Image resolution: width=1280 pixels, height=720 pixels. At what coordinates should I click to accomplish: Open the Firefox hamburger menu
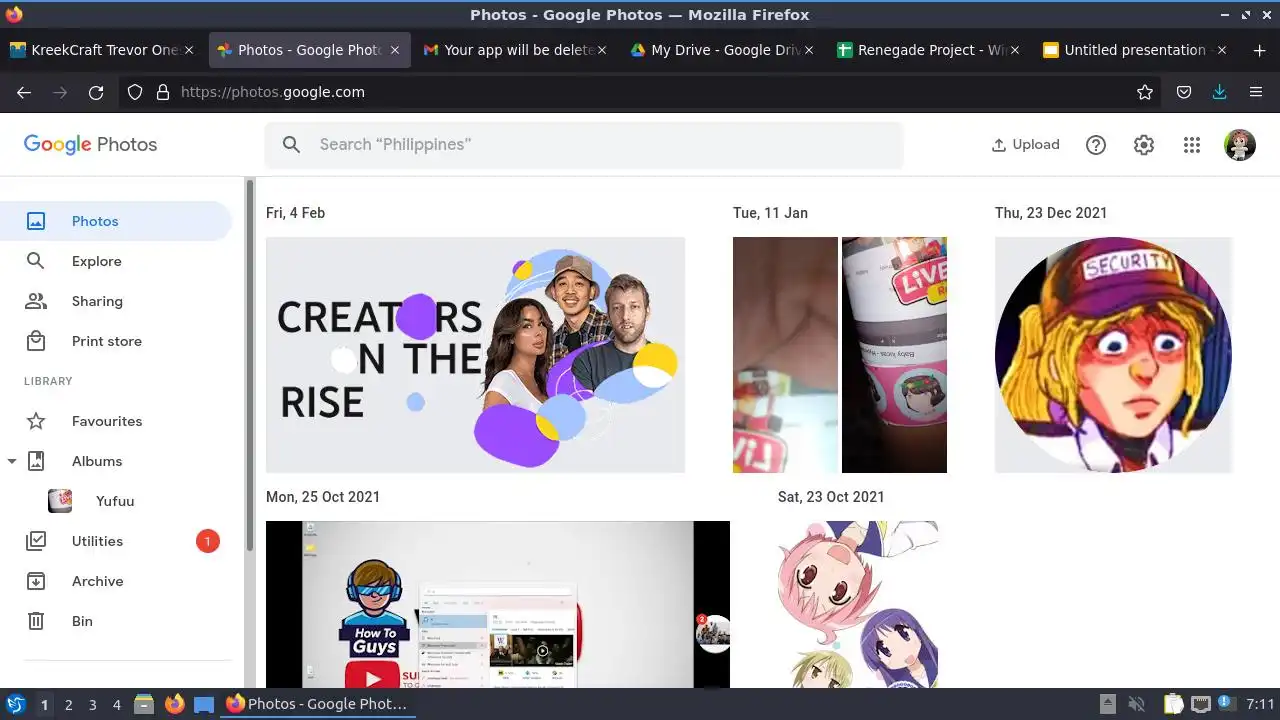point(1256,92)
